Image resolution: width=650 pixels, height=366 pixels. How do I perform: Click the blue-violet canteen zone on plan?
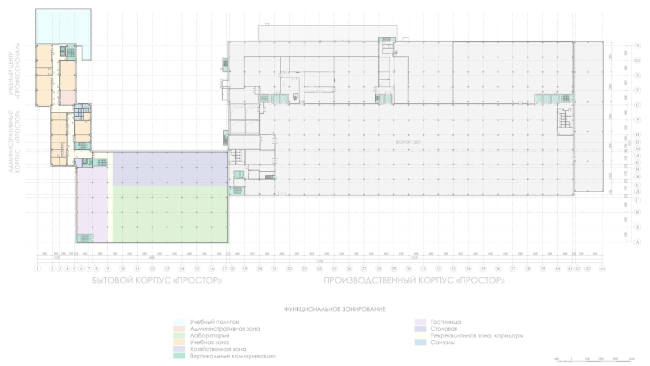170,169
